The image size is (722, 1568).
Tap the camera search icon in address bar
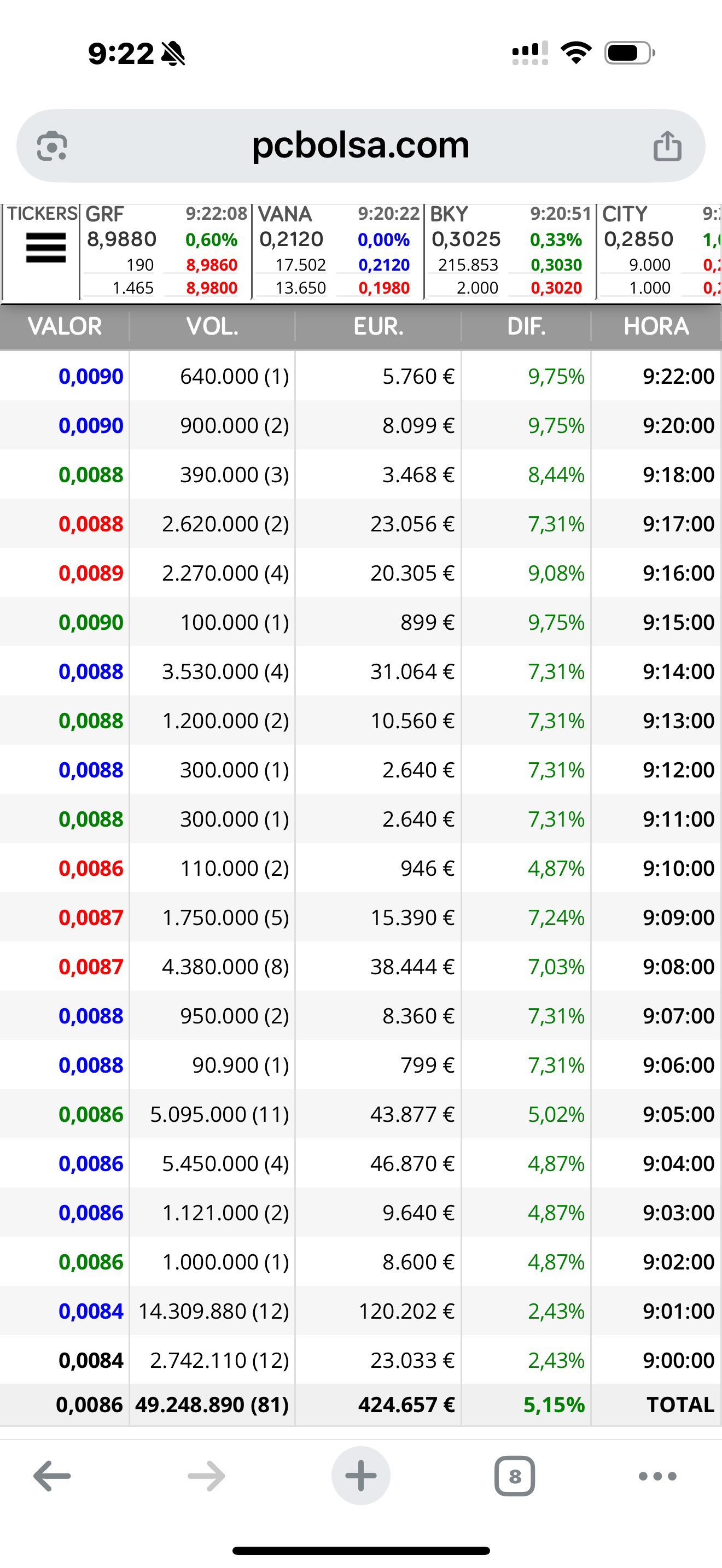coord(53,146)
